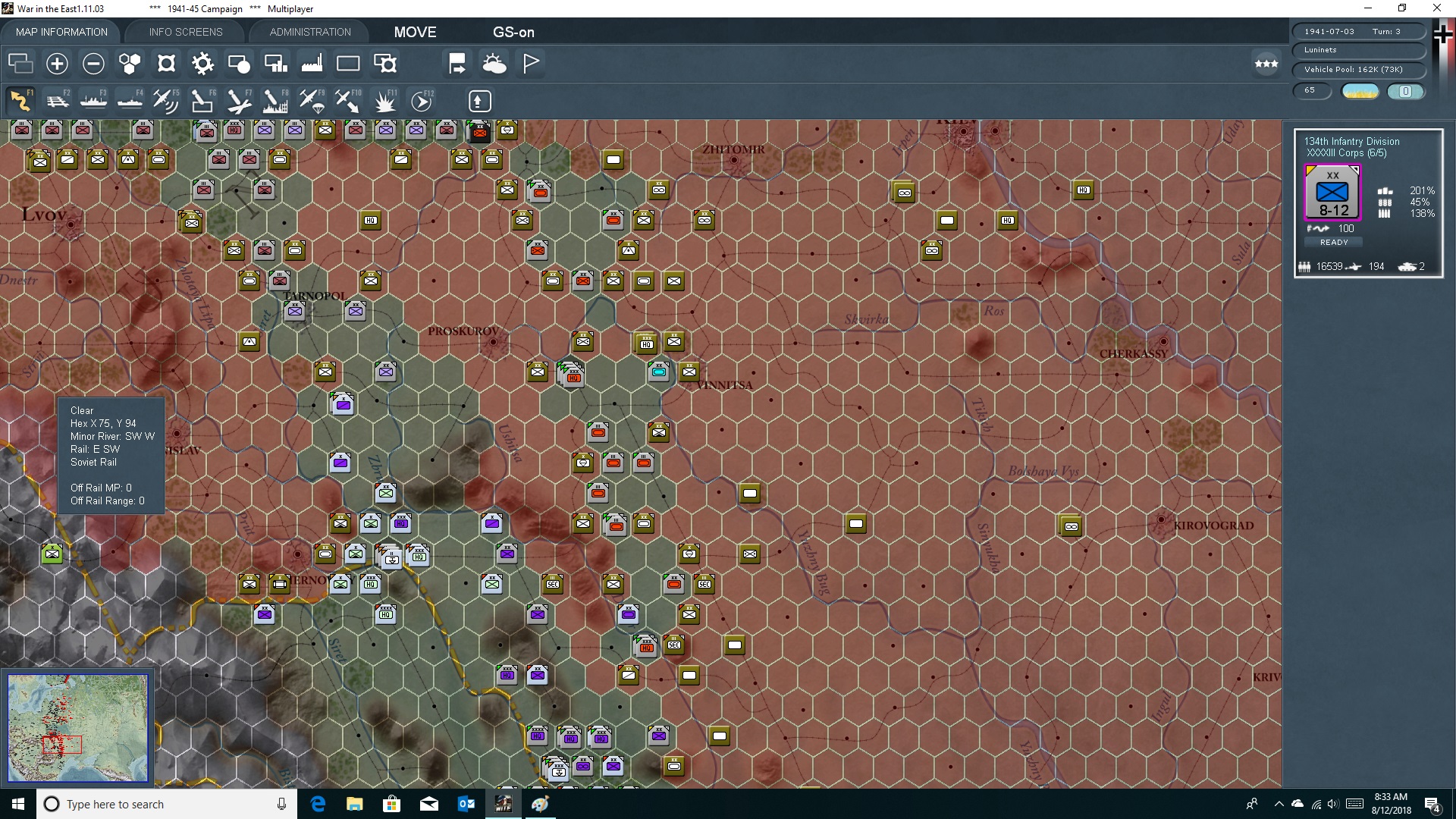Click the rectangle with gear icon
Image resolution: width=1456 pixels, height=819 pixels.
(385, 64)
